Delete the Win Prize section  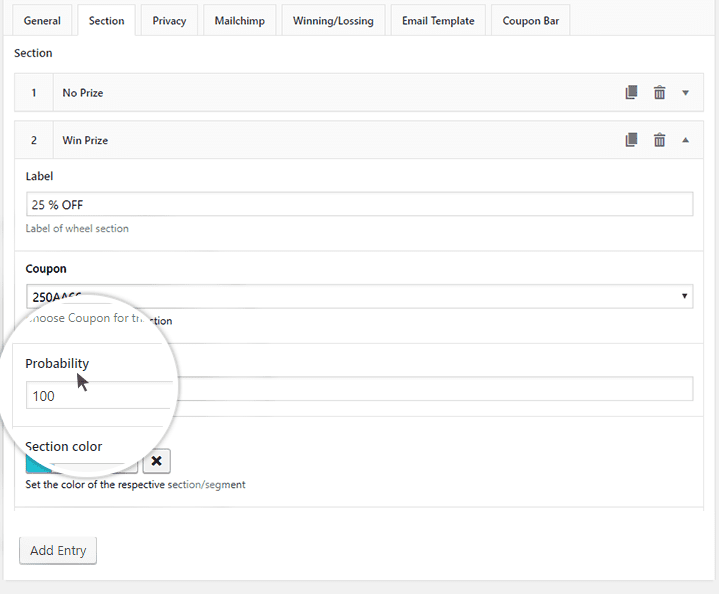[x=659, y=140]
